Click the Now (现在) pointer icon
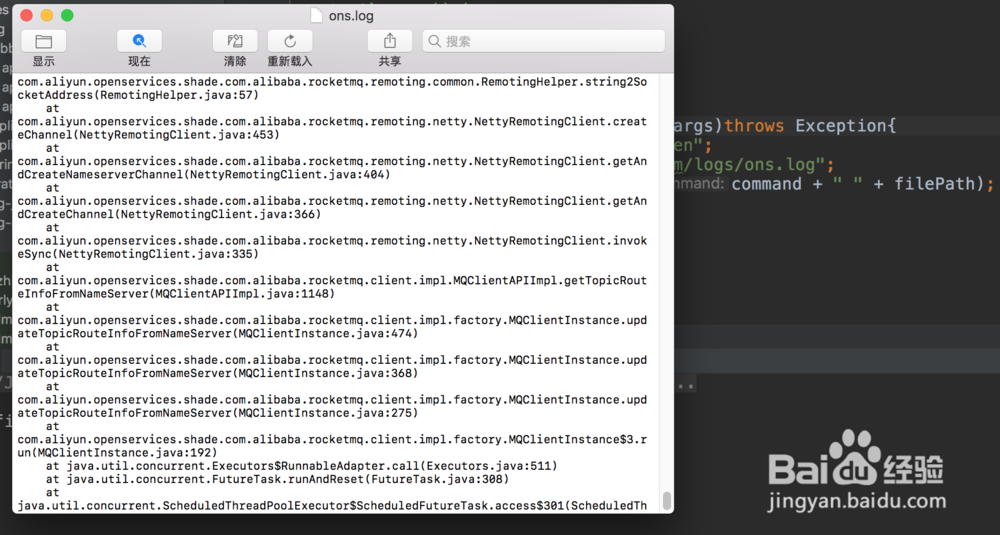 (139, 41)
